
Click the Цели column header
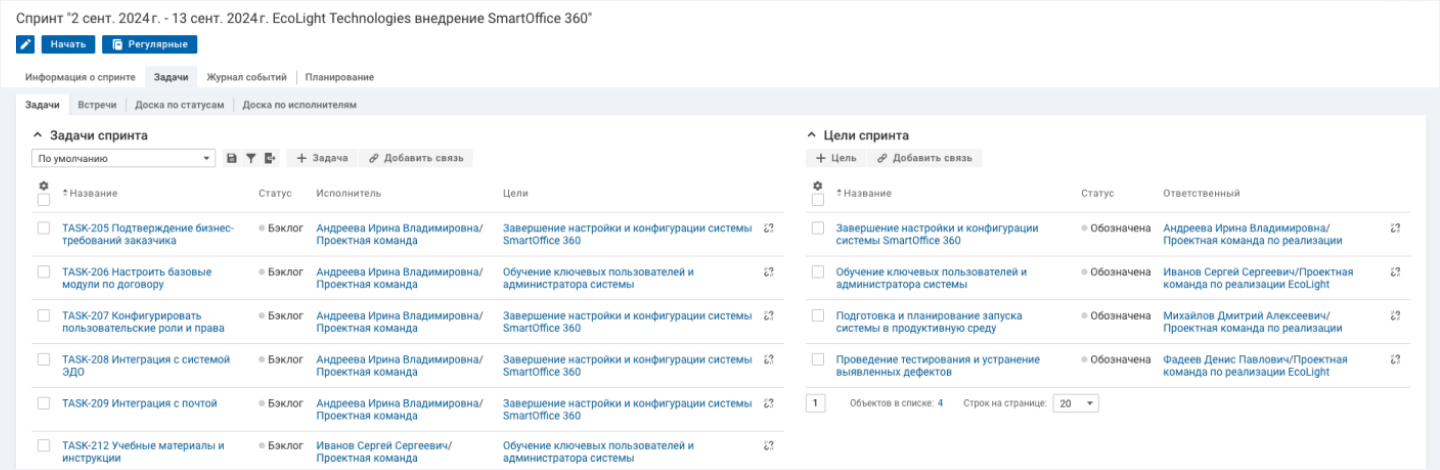tap(515, 193)
